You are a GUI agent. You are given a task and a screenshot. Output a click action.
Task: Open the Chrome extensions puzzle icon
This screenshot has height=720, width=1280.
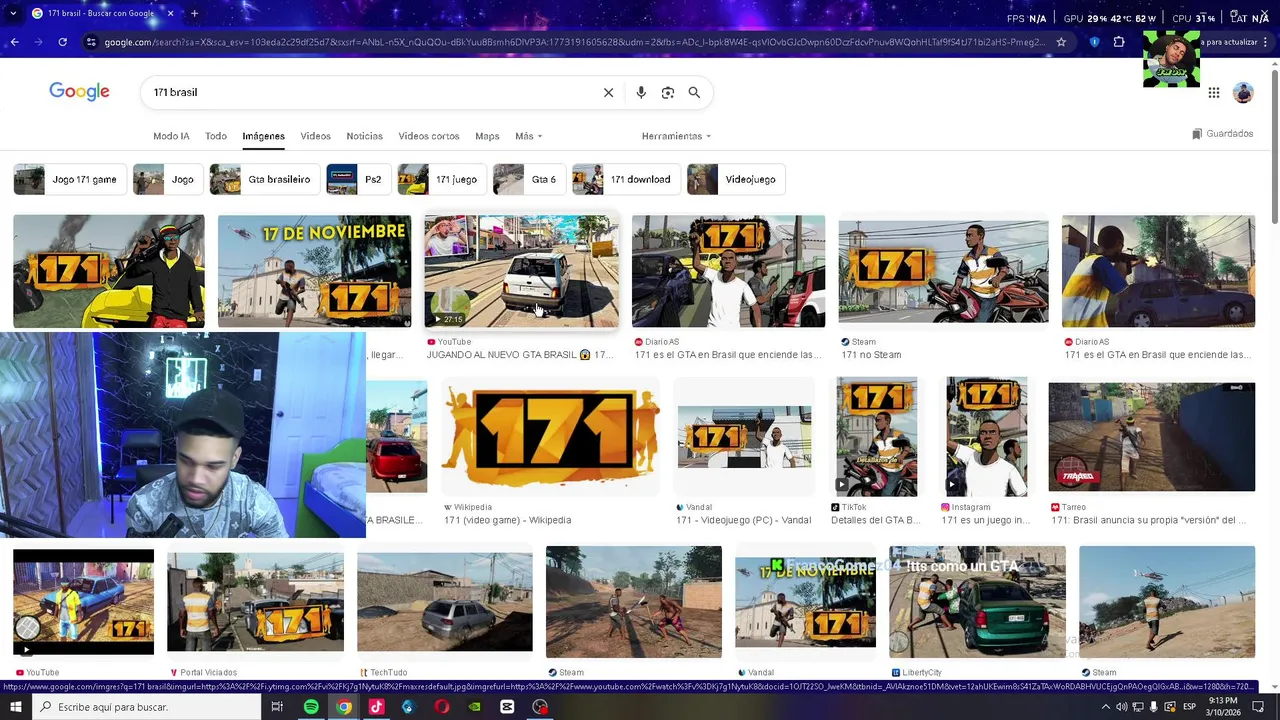point(1119,42)
